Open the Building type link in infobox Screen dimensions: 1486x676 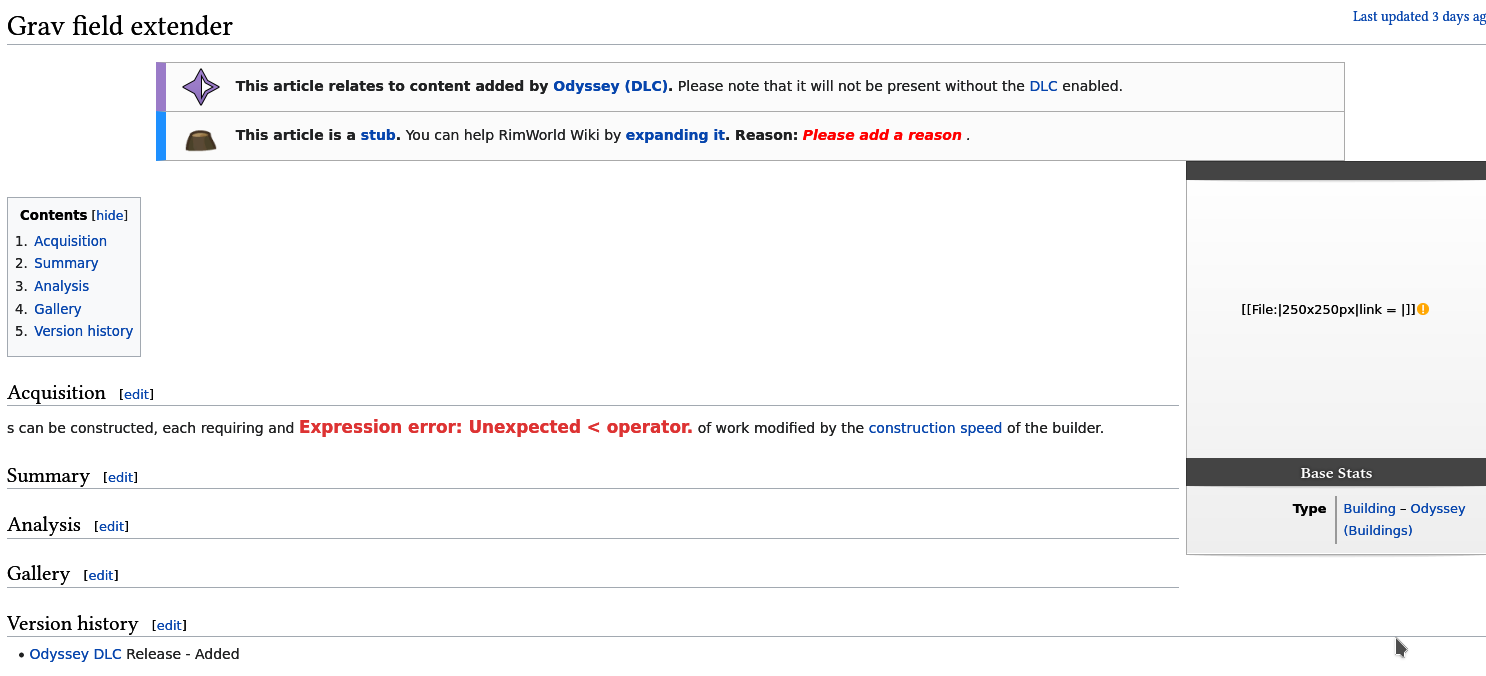coord(1369,509)
